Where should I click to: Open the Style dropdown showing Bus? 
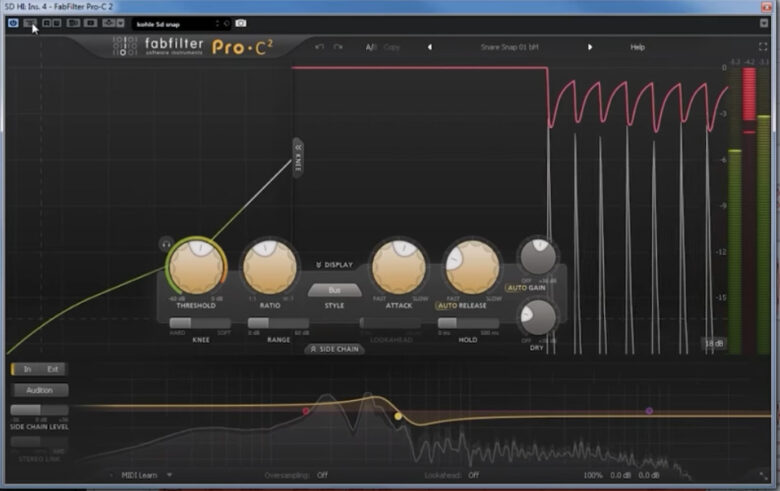[x=334, y=291]
